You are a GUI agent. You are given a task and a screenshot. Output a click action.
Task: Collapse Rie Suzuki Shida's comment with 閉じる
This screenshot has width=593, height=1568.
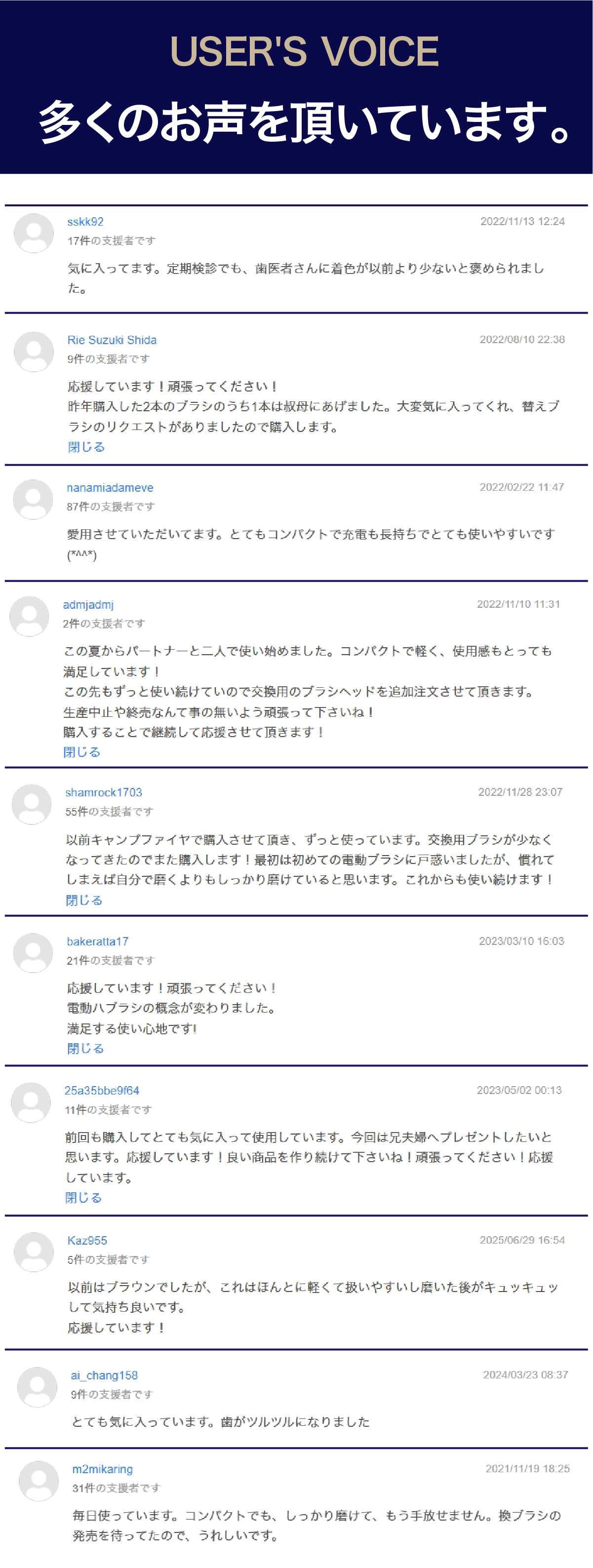pyautogui.click(x=86, y=447)
